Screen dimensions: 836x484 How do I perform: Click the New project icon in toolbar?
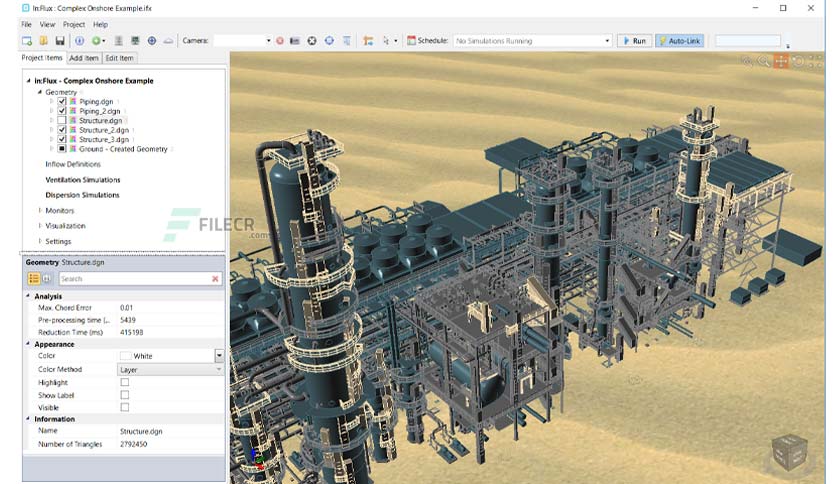pos(27,41)
